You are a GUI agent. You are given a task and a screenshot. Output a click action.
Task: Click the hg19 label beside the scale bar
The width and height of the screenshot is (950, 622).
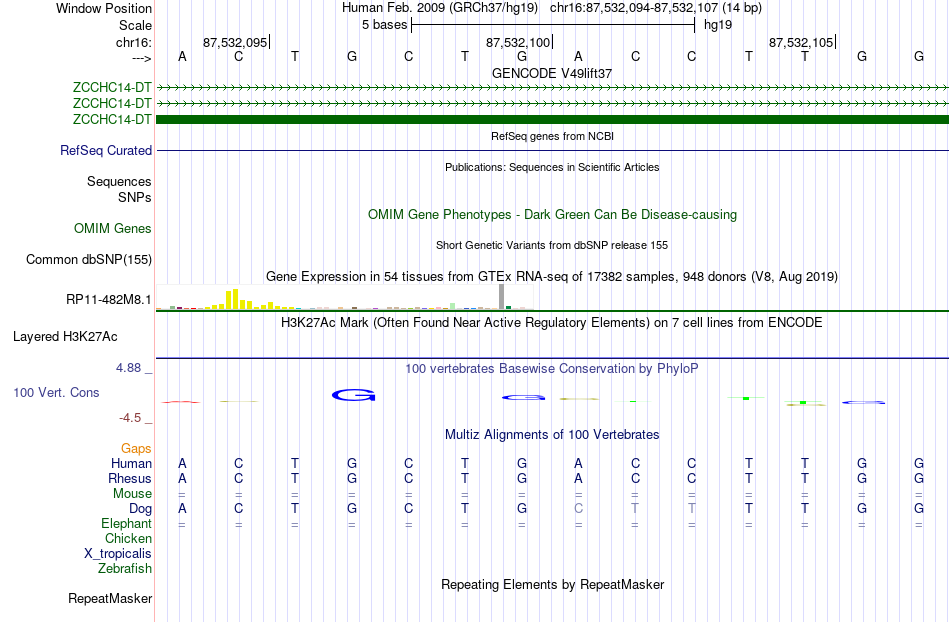point(718,25)
